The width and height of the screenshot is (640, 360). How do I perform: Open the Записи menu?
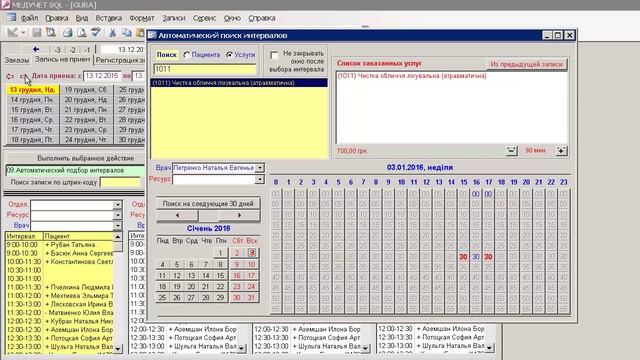[173, 18]
